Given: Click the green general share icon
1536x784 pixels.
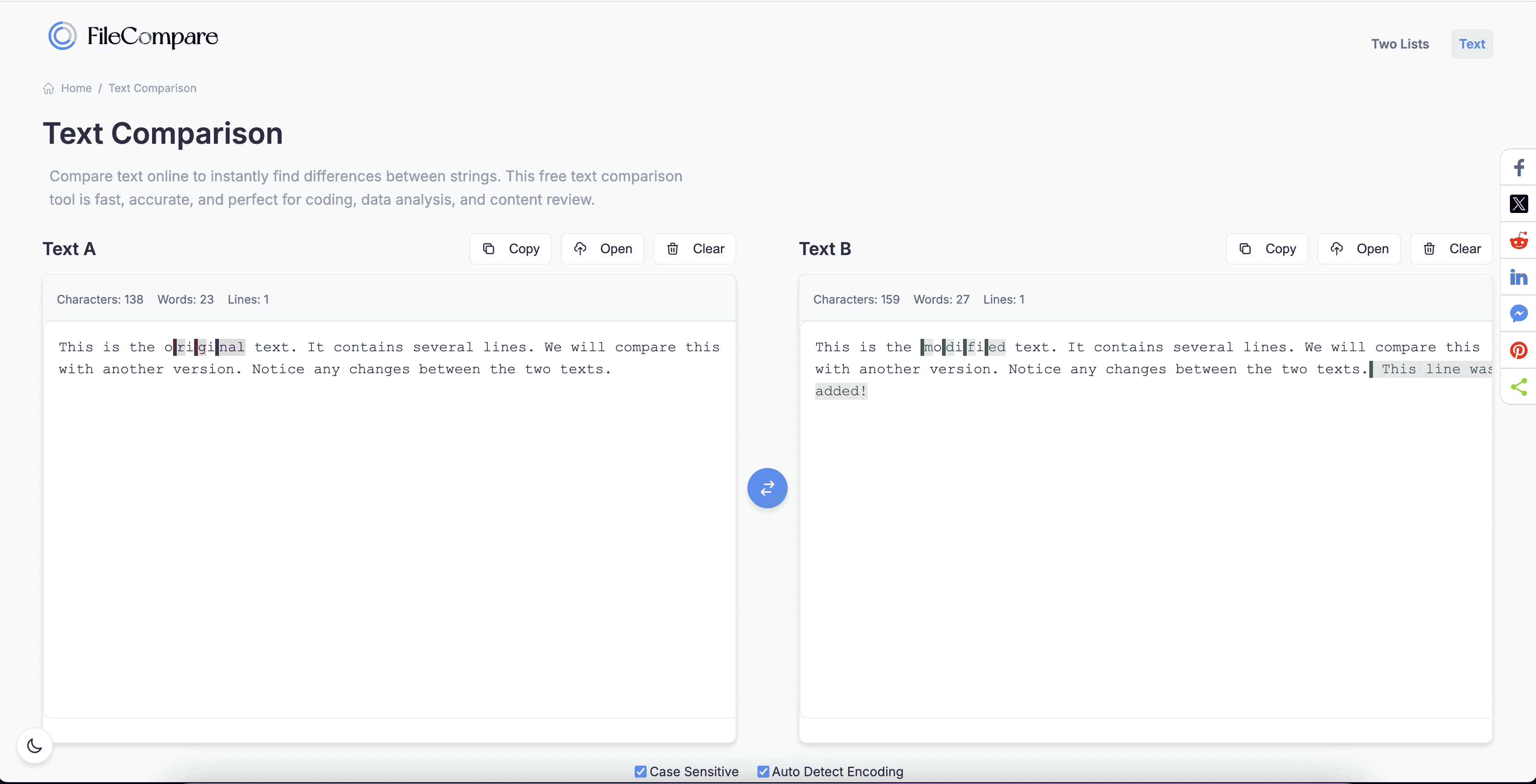Looking at the screenshot, I should (1519, 387).
